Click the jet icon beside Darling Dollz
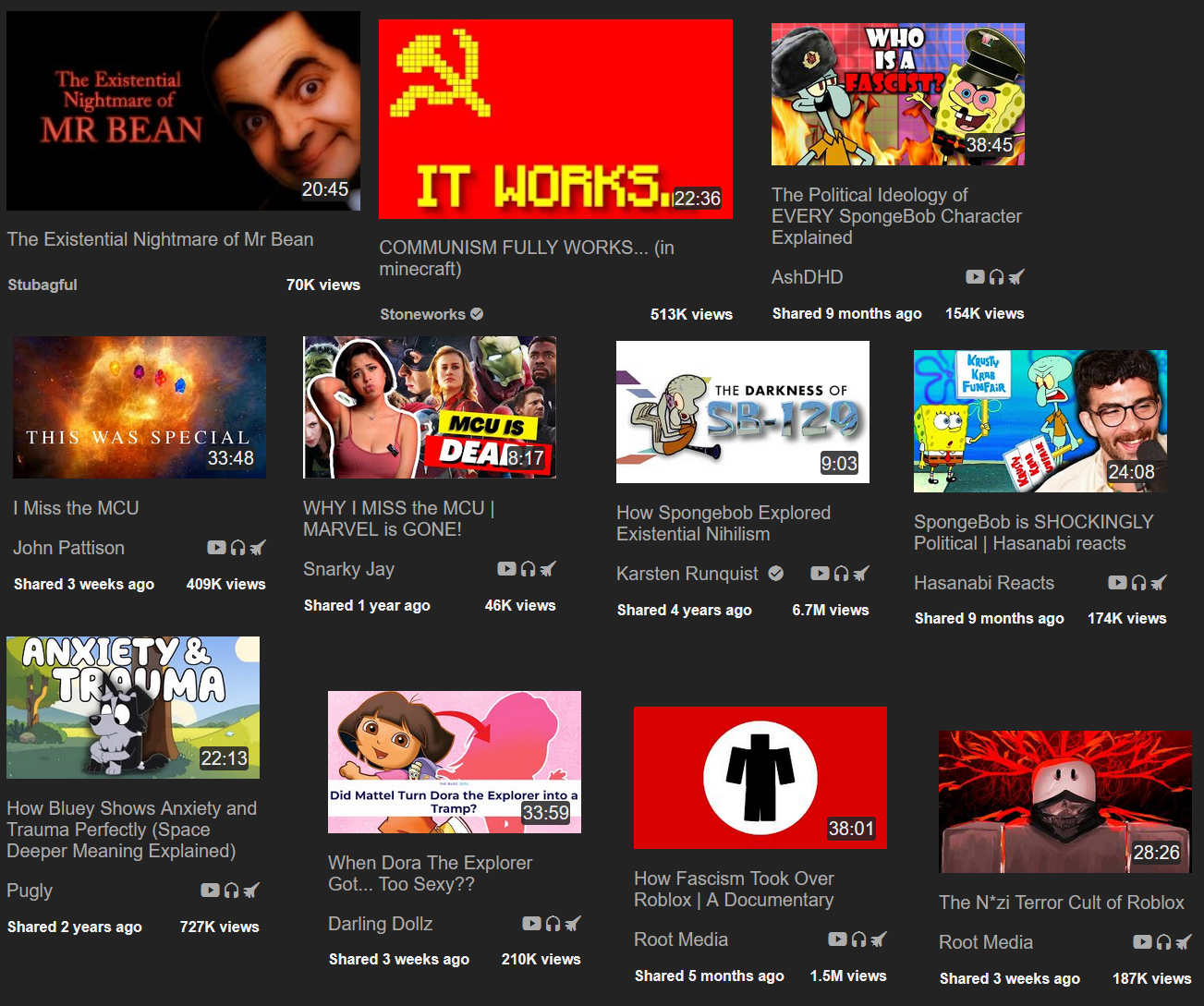 click(x=573, y=923)
